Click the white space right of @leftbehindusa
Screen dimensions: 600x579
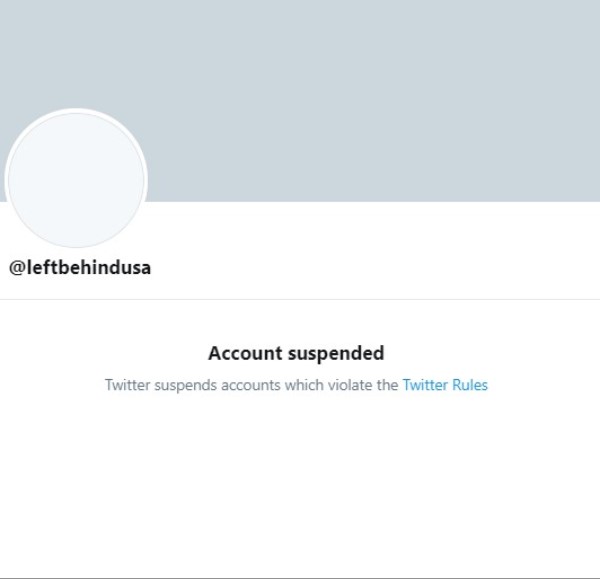[x=375, y=267]
